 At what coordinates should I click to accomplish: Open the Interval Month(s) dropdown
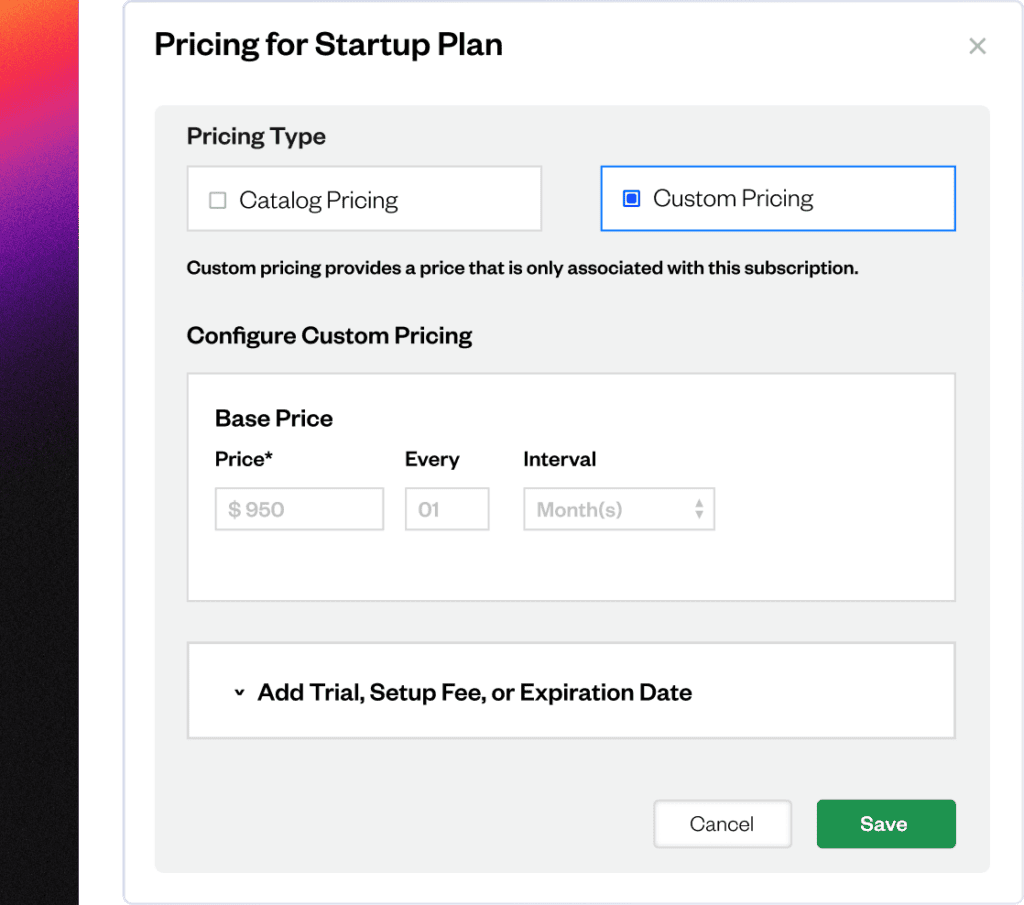(x=618, y=509)
